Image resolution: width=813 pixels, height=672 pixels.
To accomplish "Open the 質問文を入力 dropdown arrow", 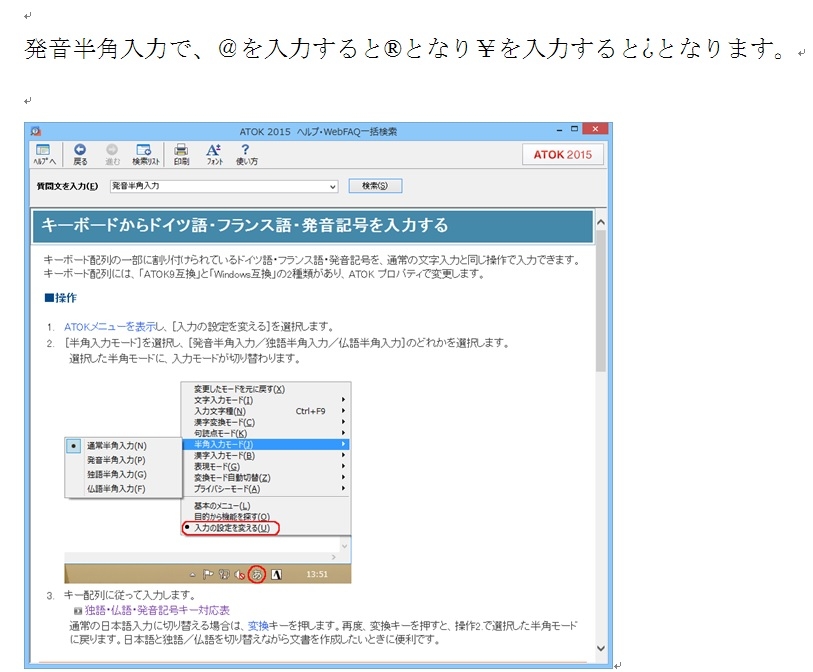I will (332, 186).
